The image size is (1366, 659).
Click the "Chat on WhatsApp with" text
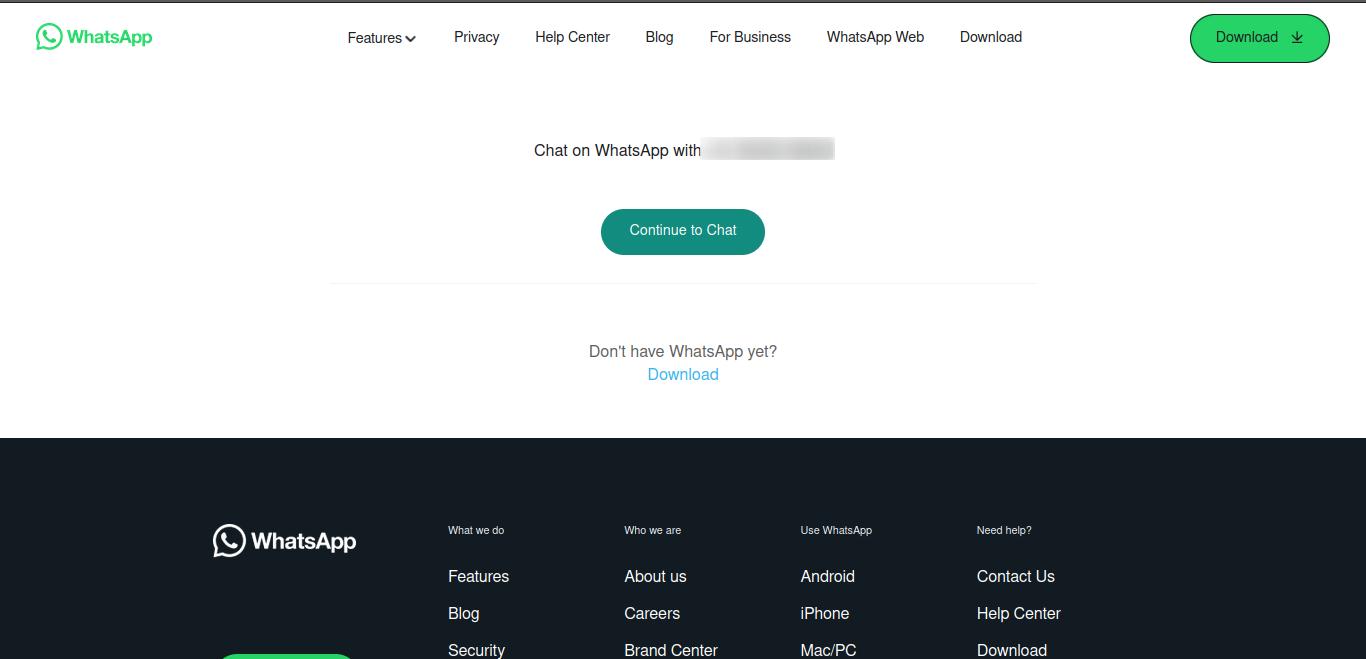[x=617, y=150]
